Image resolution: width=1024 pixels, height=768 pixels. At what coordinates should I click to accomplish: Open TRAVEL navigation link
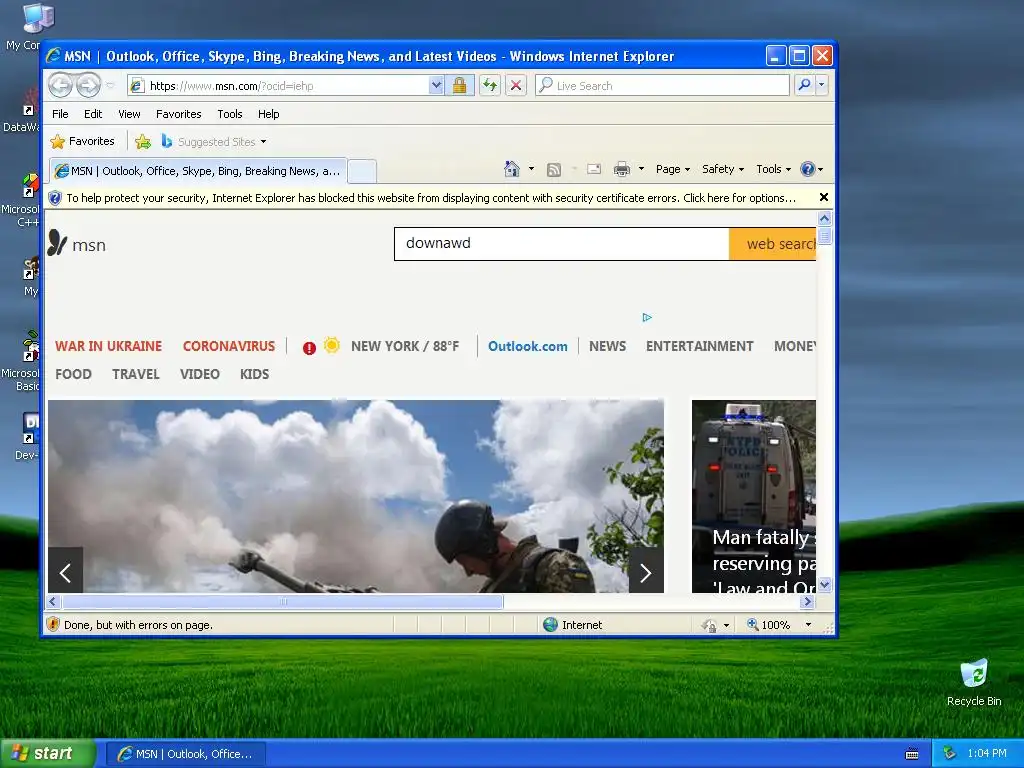pyautogui.click(x=136, y=374)
